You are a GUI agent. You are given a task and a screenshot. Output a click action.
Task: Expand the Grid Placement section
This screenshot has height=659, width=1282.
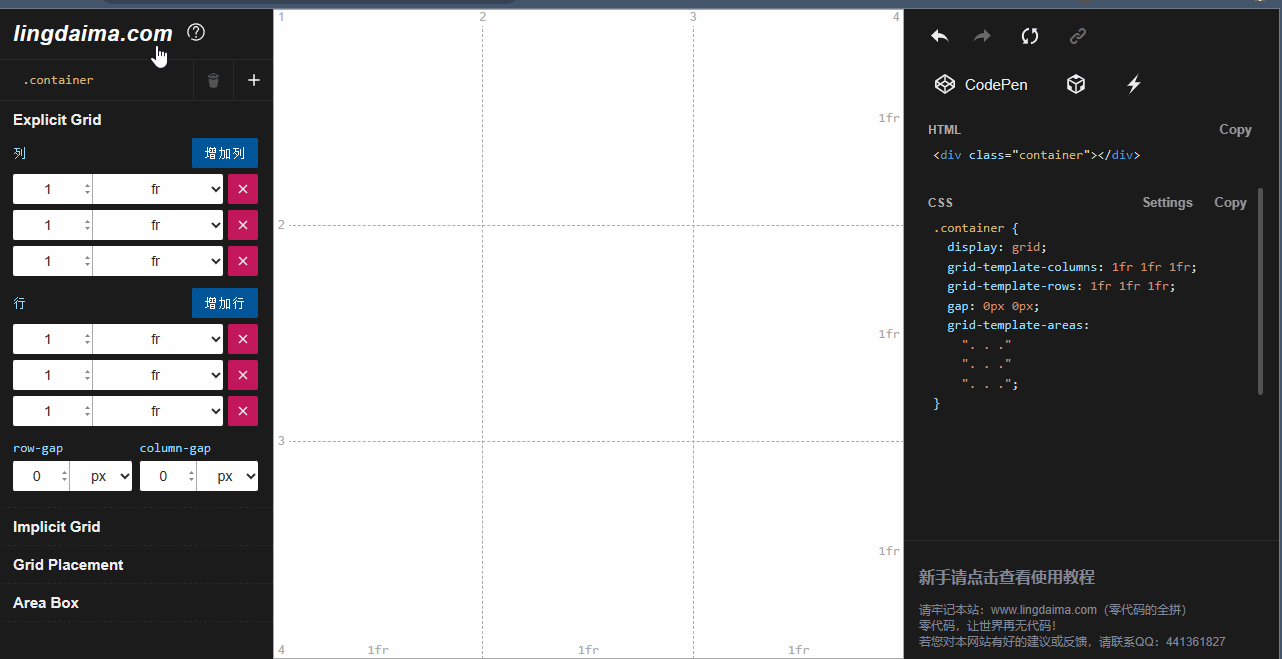pyautogui.click(x=136, y=565)
